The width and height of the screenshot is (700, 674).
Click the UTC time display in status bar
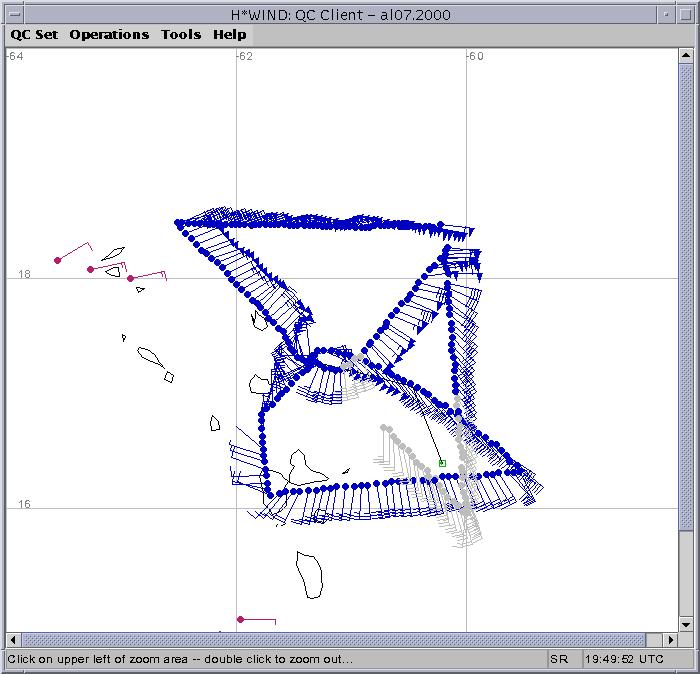(x=624, y=660)
